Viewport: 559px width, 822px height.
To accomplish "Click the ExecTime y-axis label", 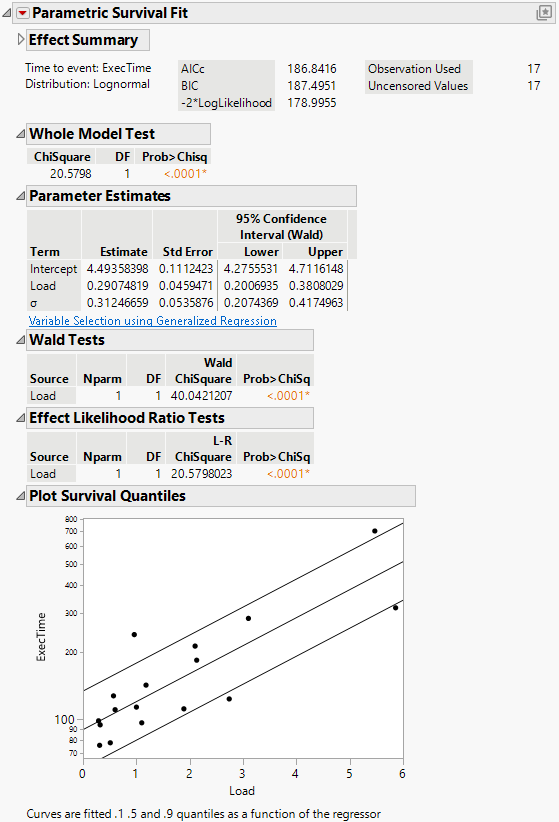I will pyautogui.click(x=41, y=636).
